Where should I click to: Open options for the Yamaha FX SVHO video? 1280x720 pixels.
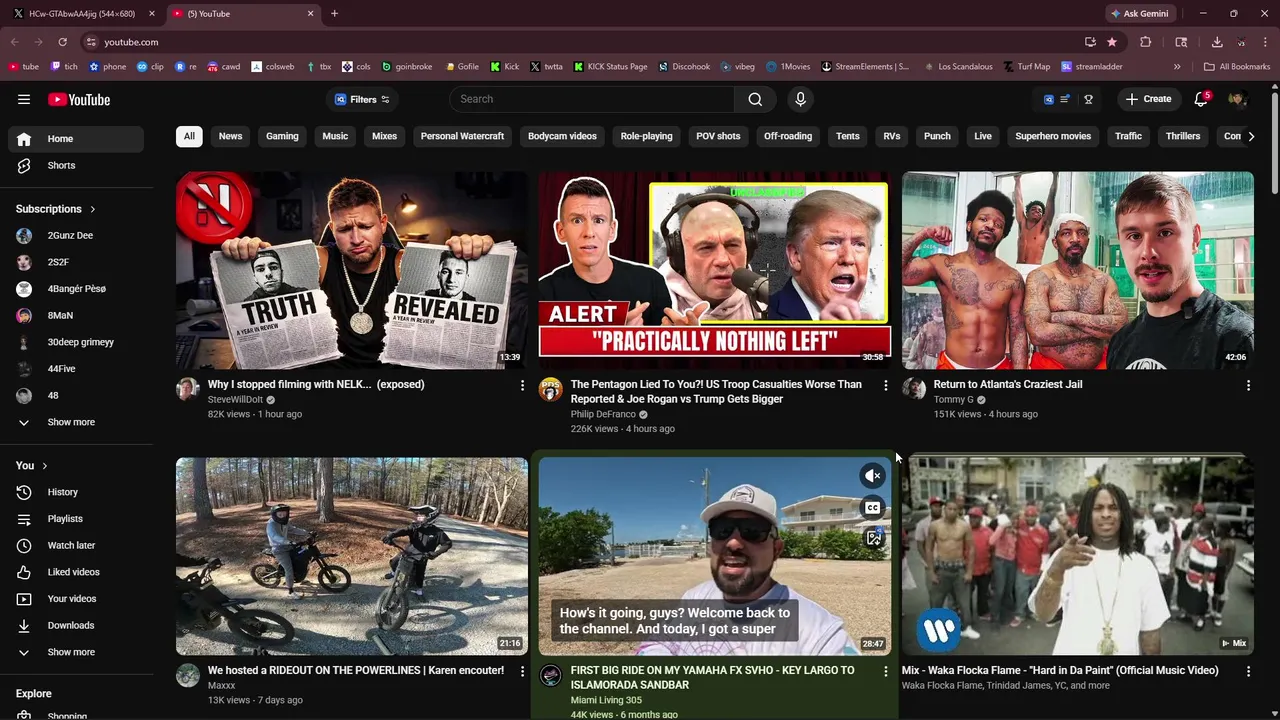point(885,671)
